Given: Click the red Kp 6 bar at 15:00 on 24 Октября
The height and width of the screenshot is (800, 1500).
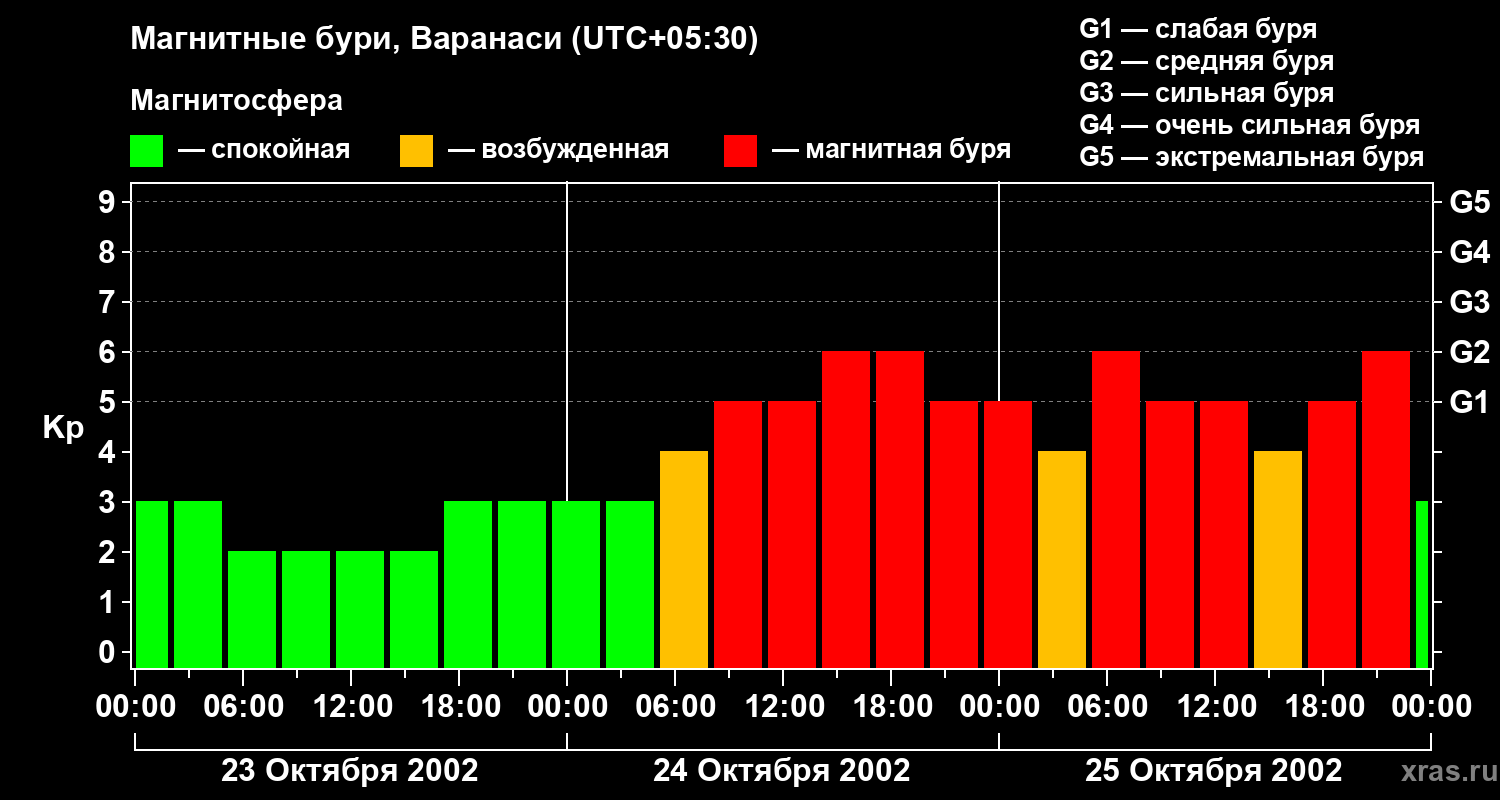Looking at the screenshot, I should [x=846, y=509].
